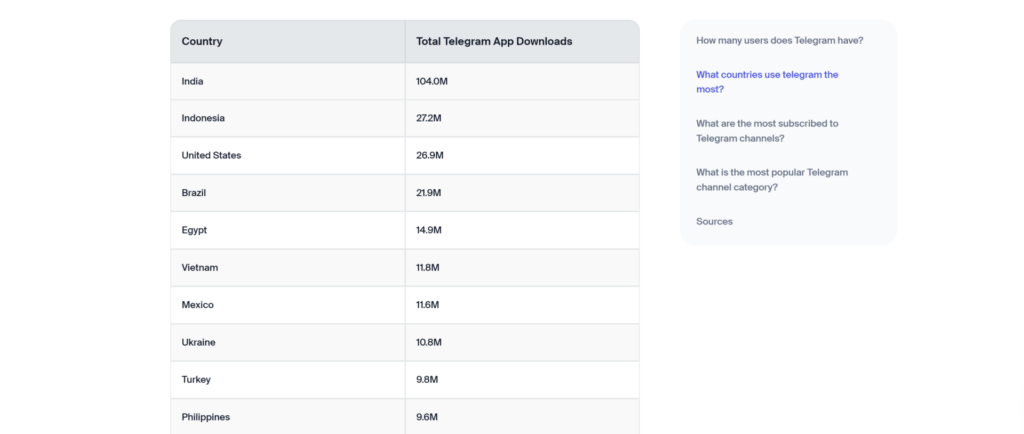Select the Egypt country cell
Viewport: 1024px width, 434px height.
[x=287, y=230]
